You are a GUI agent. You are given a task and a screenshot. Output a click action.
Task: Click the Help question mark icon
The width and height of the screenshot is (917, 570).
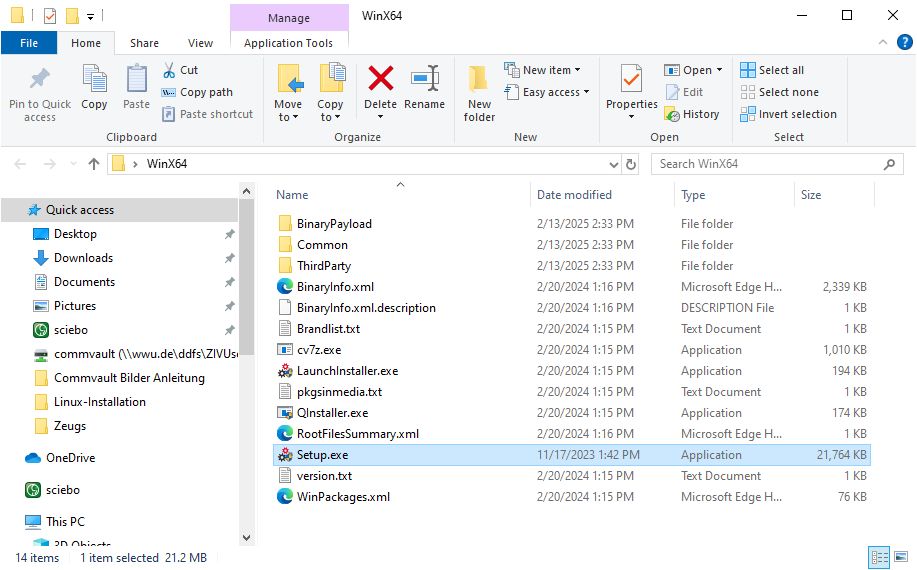[904, 43]
